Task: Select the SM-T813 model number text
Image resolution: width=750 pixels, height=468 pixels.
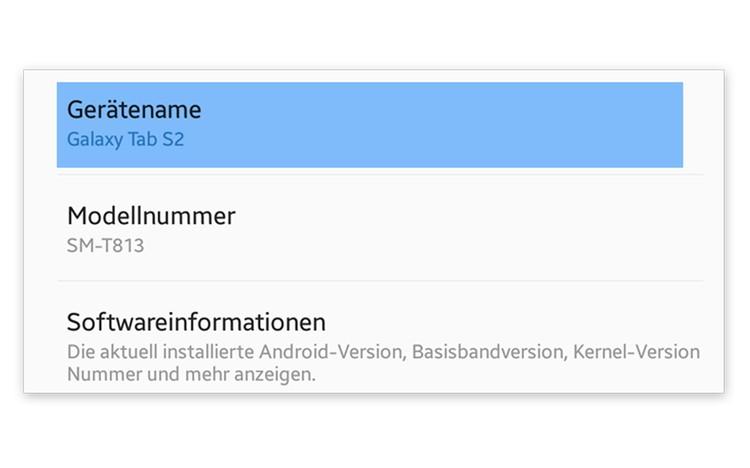Action: pyautogui.click(x=105, y=244)
